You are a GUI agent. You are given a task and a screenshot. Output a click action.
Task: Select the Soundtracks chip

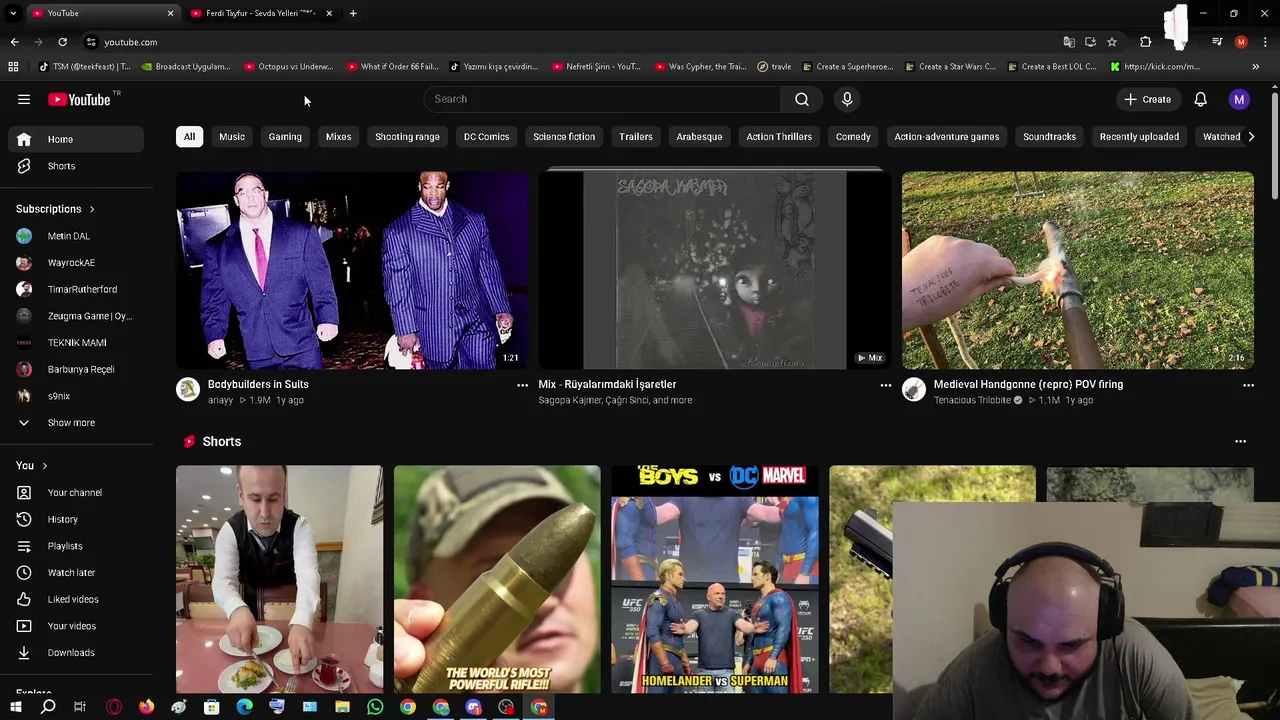point(1049,137)
